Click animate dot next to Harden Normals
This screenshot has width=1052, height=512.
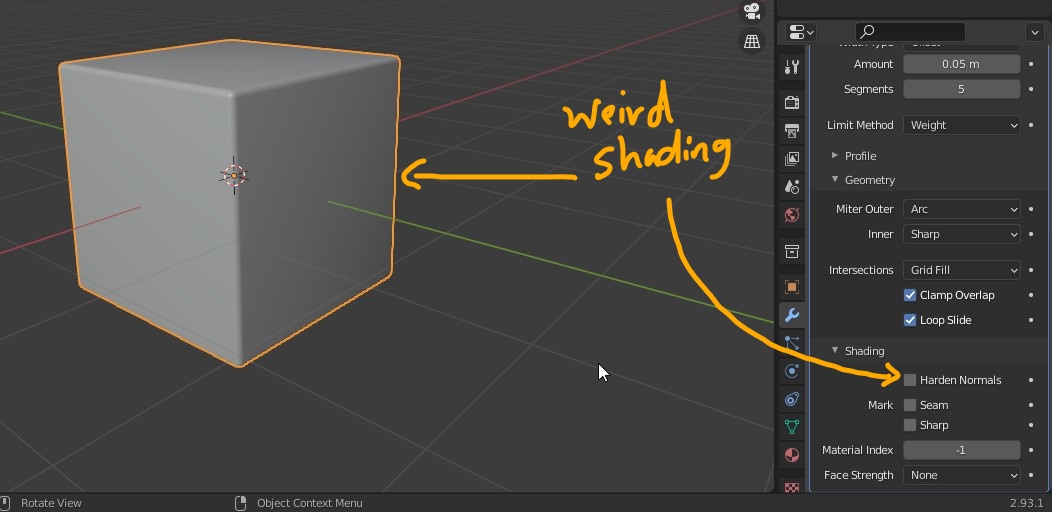1031,380
